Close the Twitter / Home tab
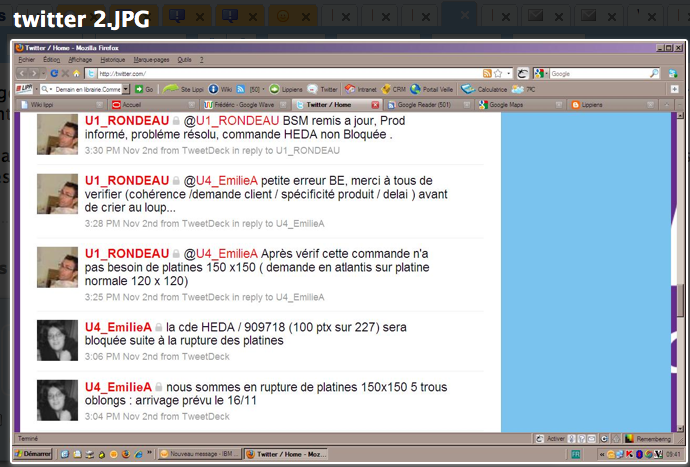This screenshot has height=467, width=690. pyautogui.click(x=375, y=104)
